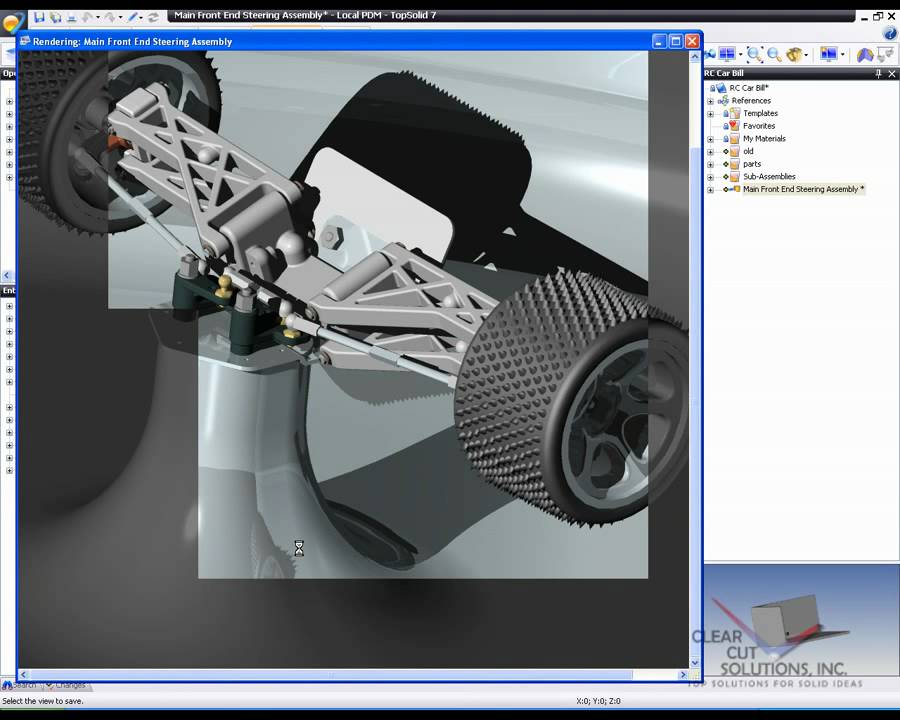Expand the References node
The height and width of the screenshot is (720, 900).
(x=711, y=101)
